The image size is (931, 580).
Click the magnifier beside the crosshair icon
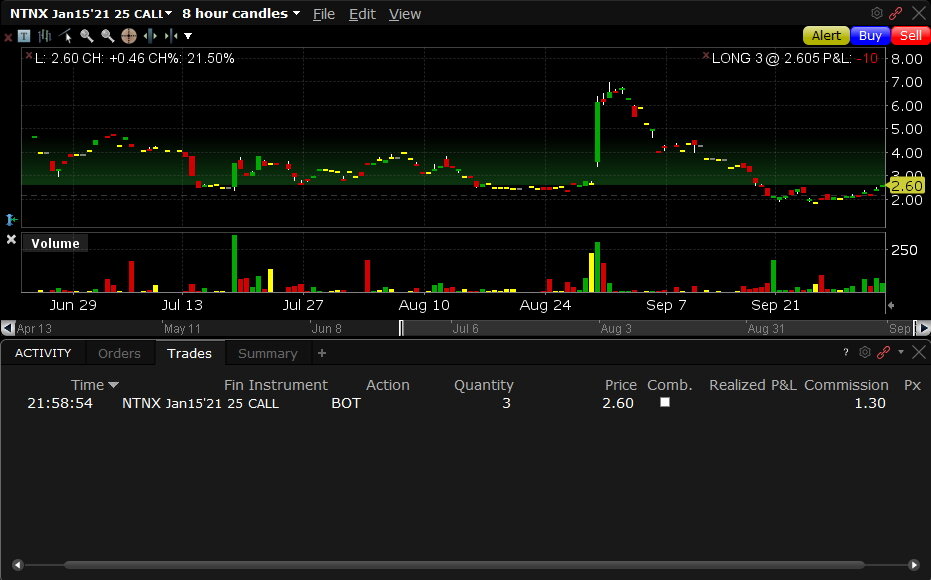(x=107, y=36)
